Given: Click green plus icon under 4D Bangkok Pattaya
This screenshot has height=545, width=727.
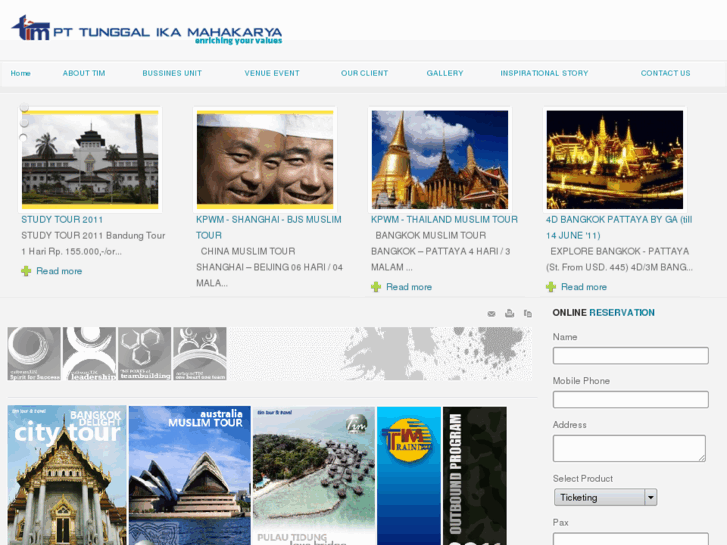Looking at the screenshot, I should (x=551, y=287).
